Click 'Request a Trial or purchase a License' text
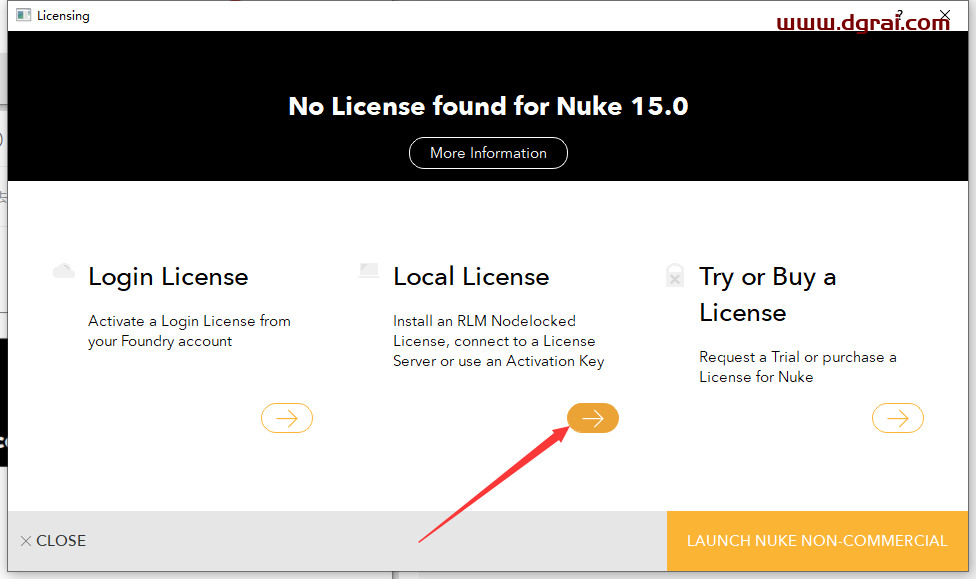Screen dimensions: 976x579 coord(797,367)
